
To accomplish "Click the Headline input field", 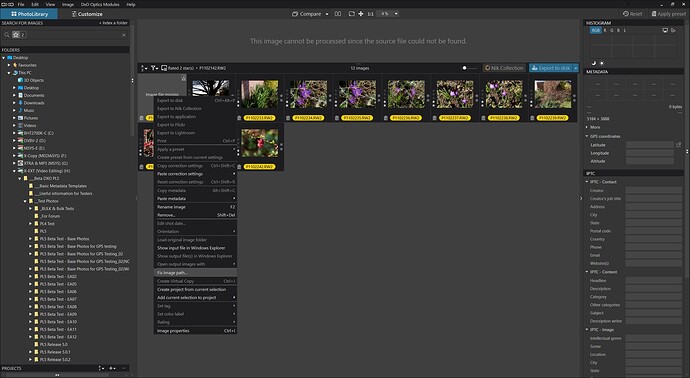I will (653, 280).
